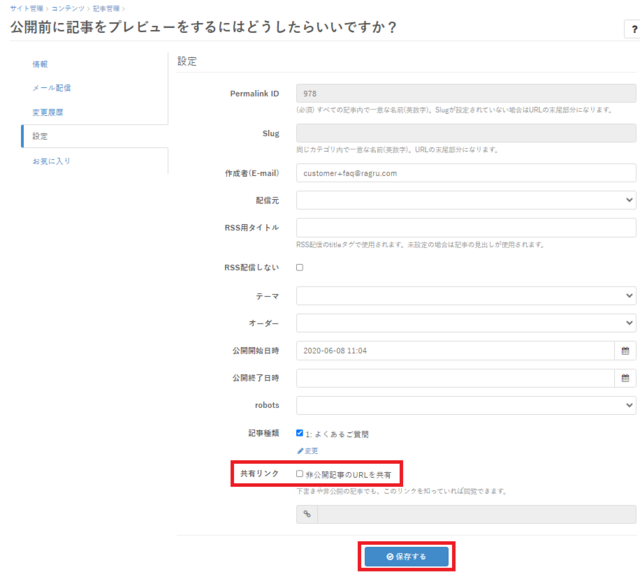Select the 設定 sidebar tab
Viewport: 640px width, 572px height.
click(x=95, y=136)
